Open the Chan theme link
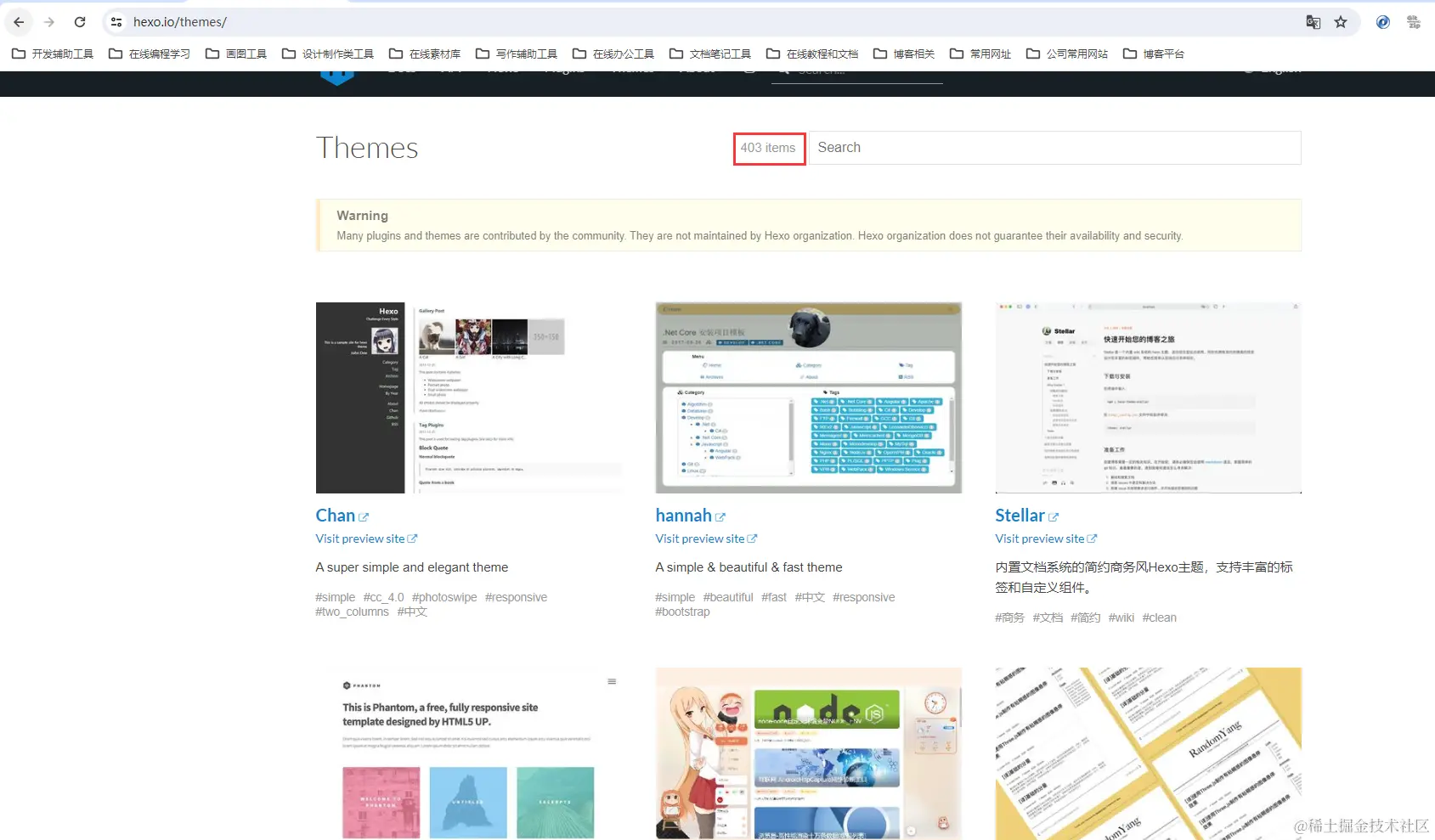The height and width of the screenshot is (840, 1435). pyautogui.click(x=336, y=516)
